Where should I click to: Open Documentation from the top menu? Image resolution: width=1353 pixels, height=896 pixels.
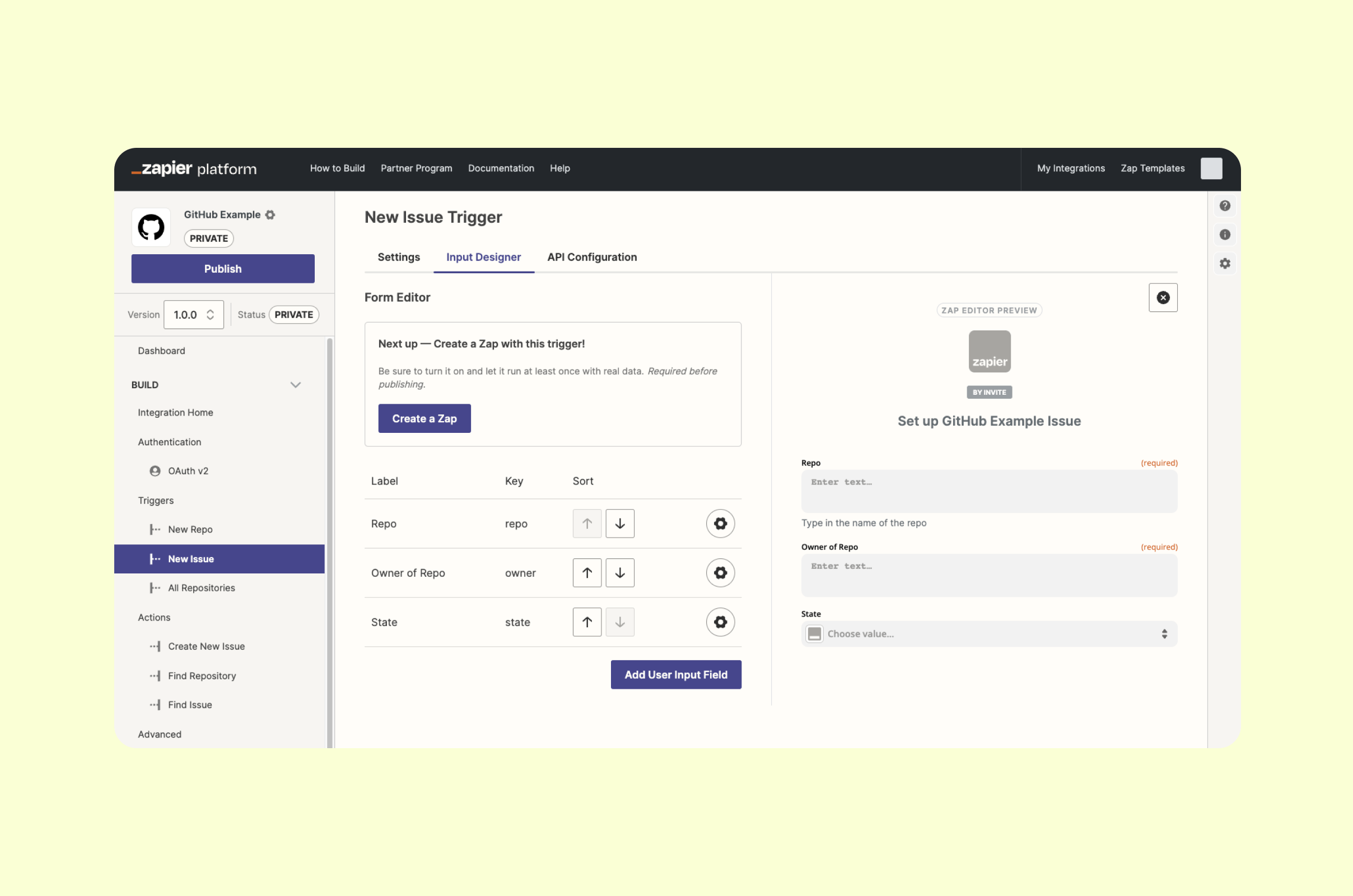pyautogui.click(x=501, y=168)
